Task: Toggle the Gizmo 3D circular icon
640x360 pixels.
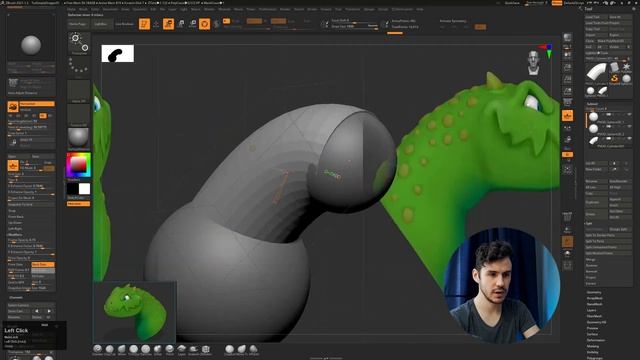Action: point(204,24)
